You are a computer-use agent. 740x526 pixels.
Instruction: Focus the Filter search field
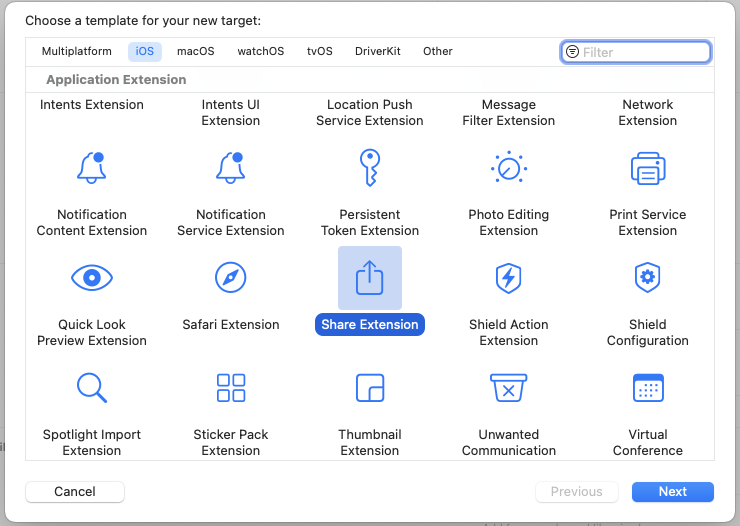[636, 52]
